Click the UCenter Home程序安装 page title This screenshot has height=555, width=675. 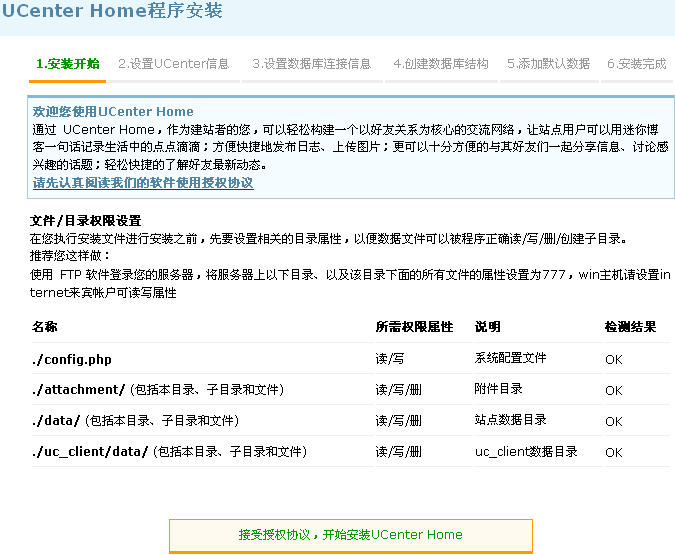click(x=112, y=11)
